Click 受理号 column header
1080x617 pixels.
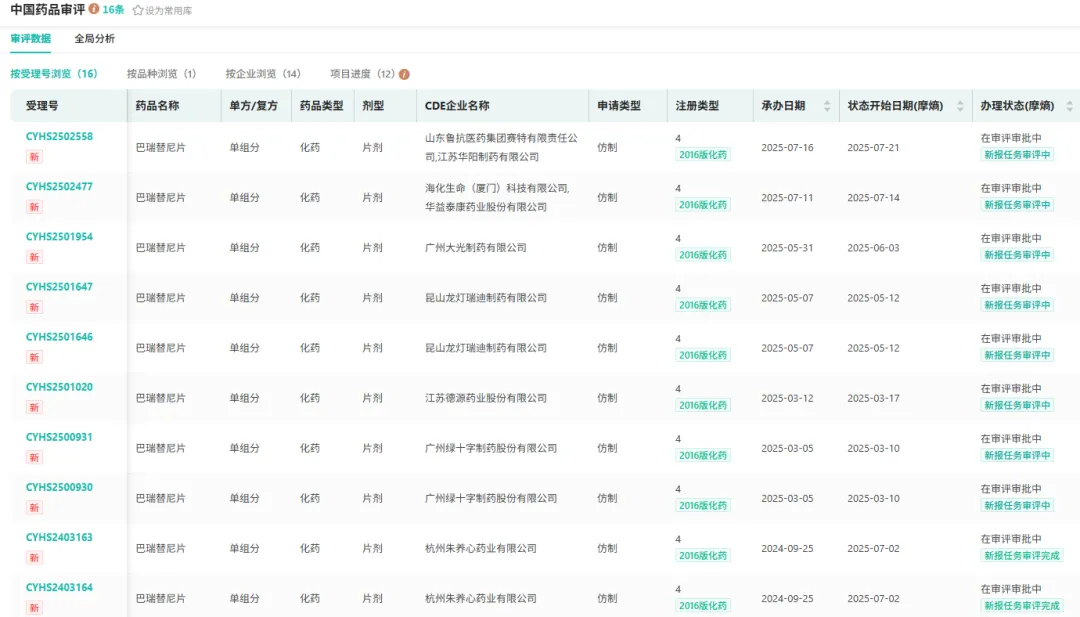click(42, 106)
